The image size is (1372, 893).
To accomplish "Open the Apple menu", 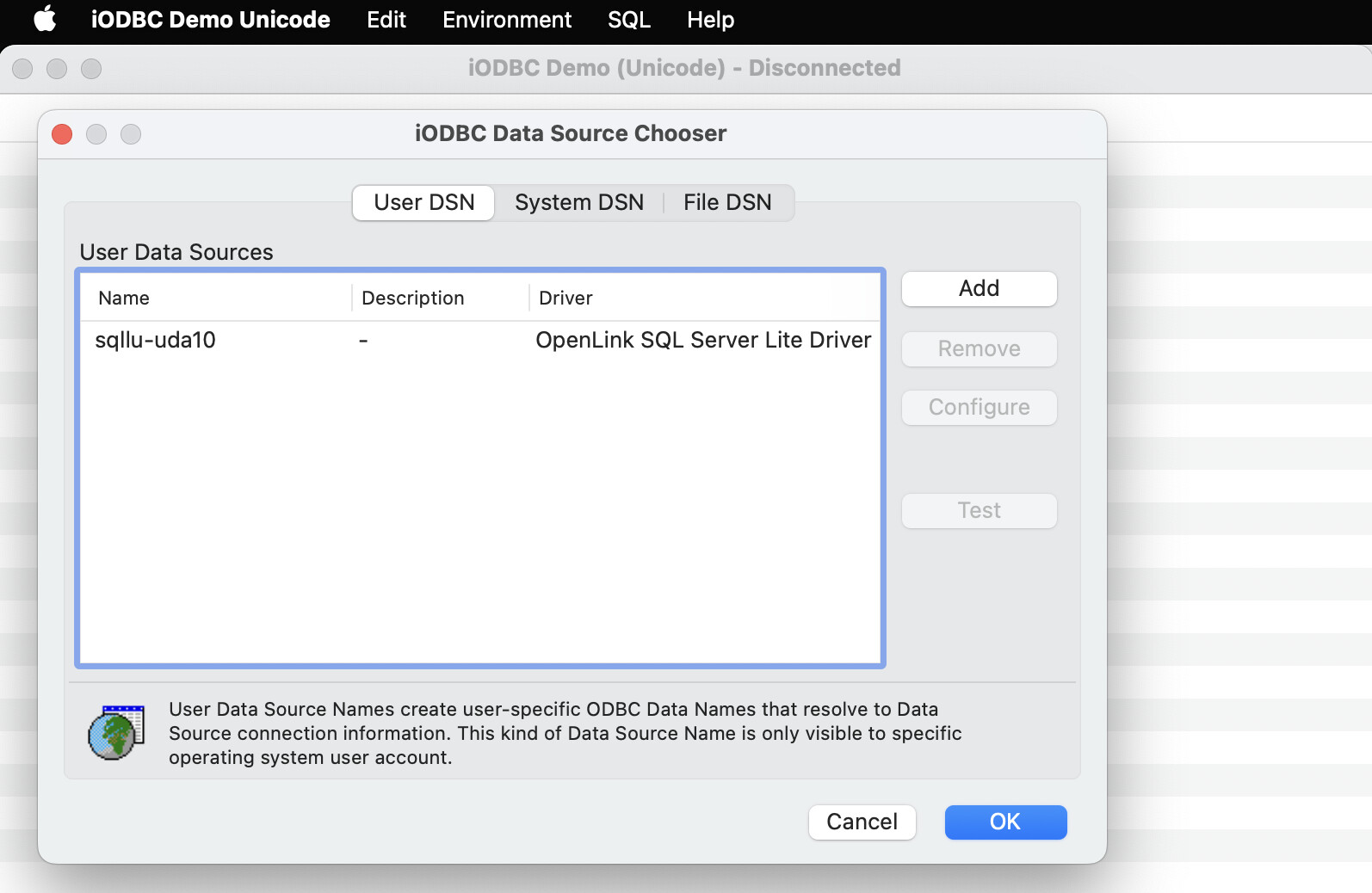I will 45,19.
